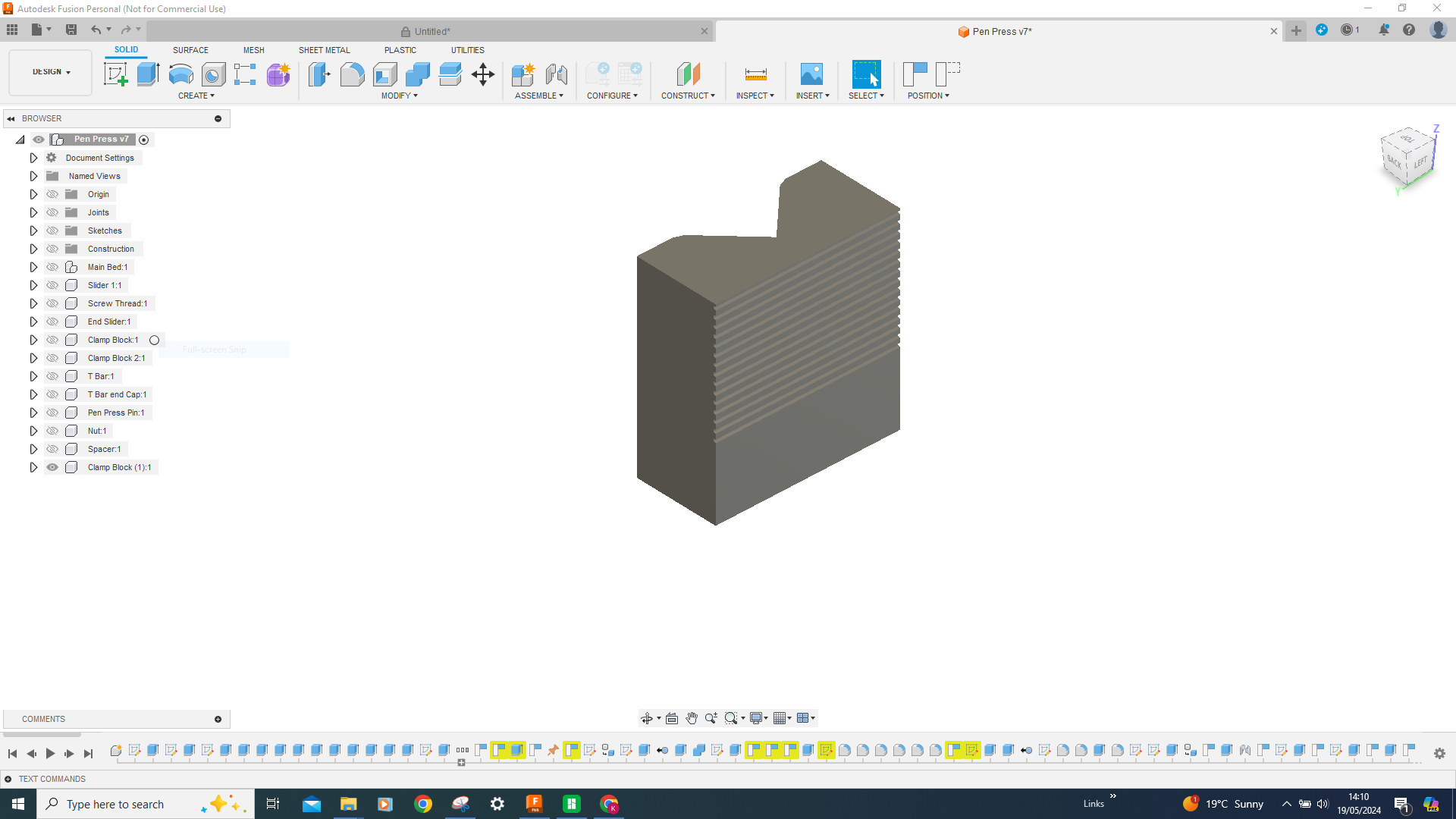Open the Measure tool

[x=755, y=74]
